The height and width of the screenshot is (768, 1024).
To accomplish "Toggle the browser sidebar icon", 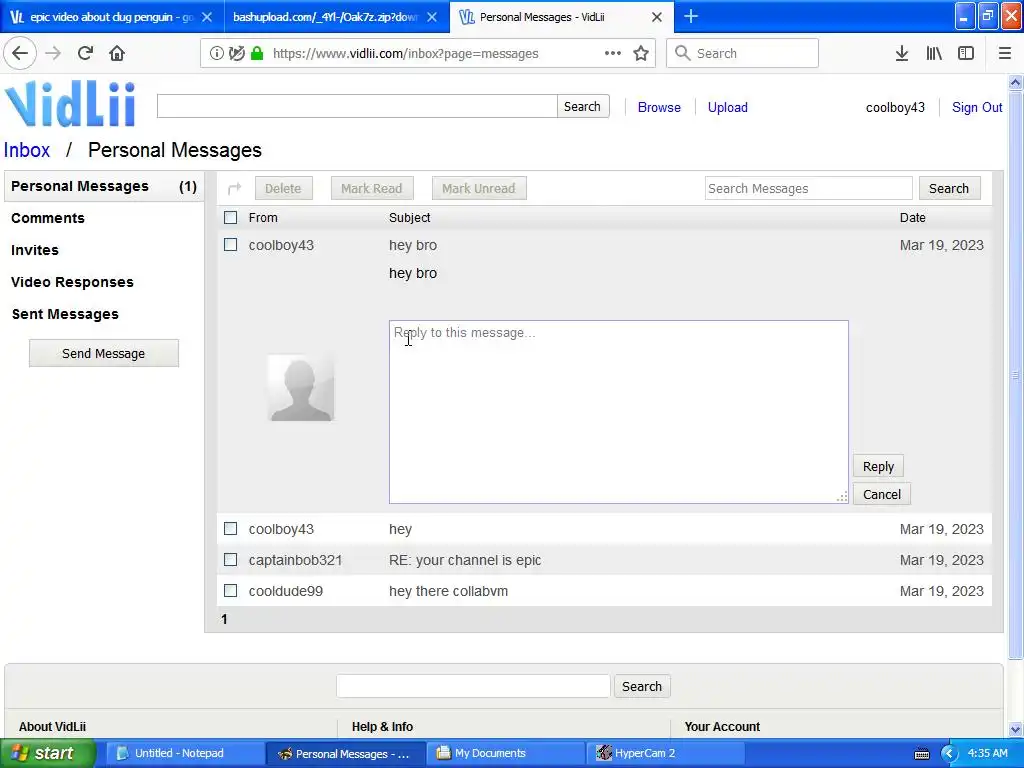I will click(966, 53).
